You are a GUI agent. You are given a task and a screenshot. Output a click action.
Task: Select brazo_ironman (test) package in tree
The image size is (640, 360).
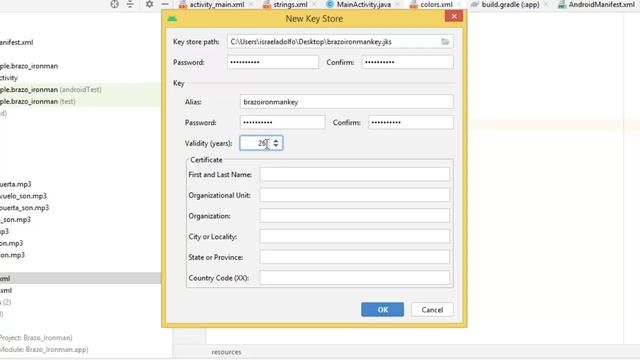[38, 101]
